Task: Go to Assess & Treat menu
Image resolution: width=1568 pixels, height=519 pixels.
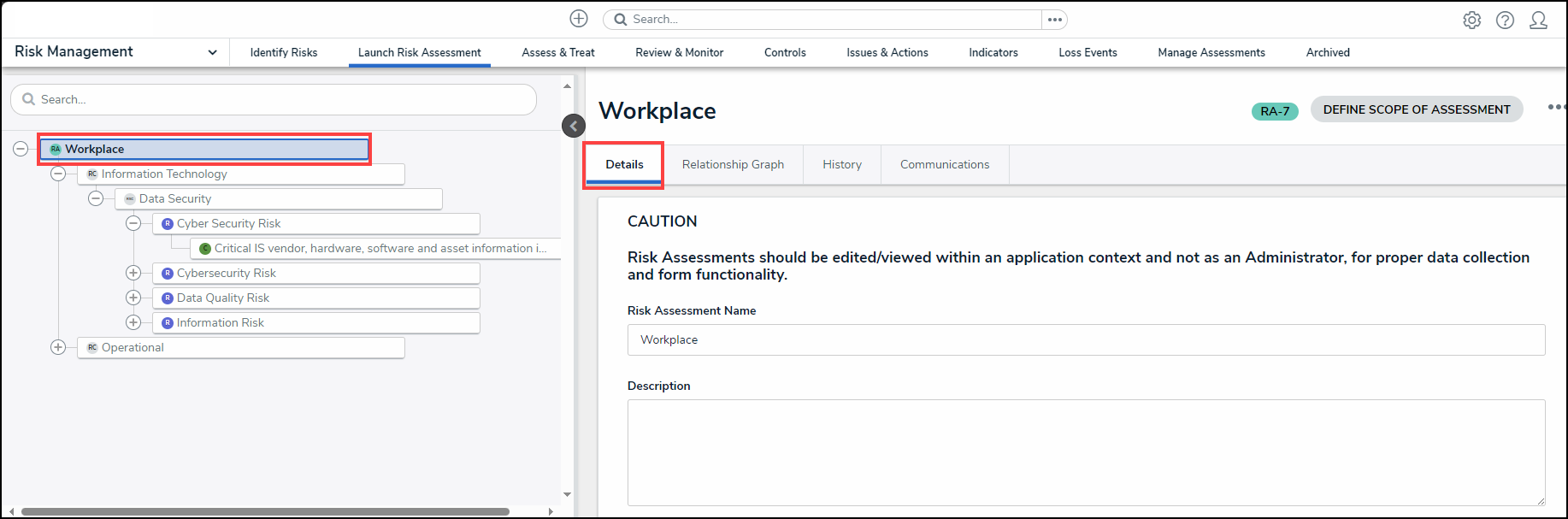Action: (557, 52)
